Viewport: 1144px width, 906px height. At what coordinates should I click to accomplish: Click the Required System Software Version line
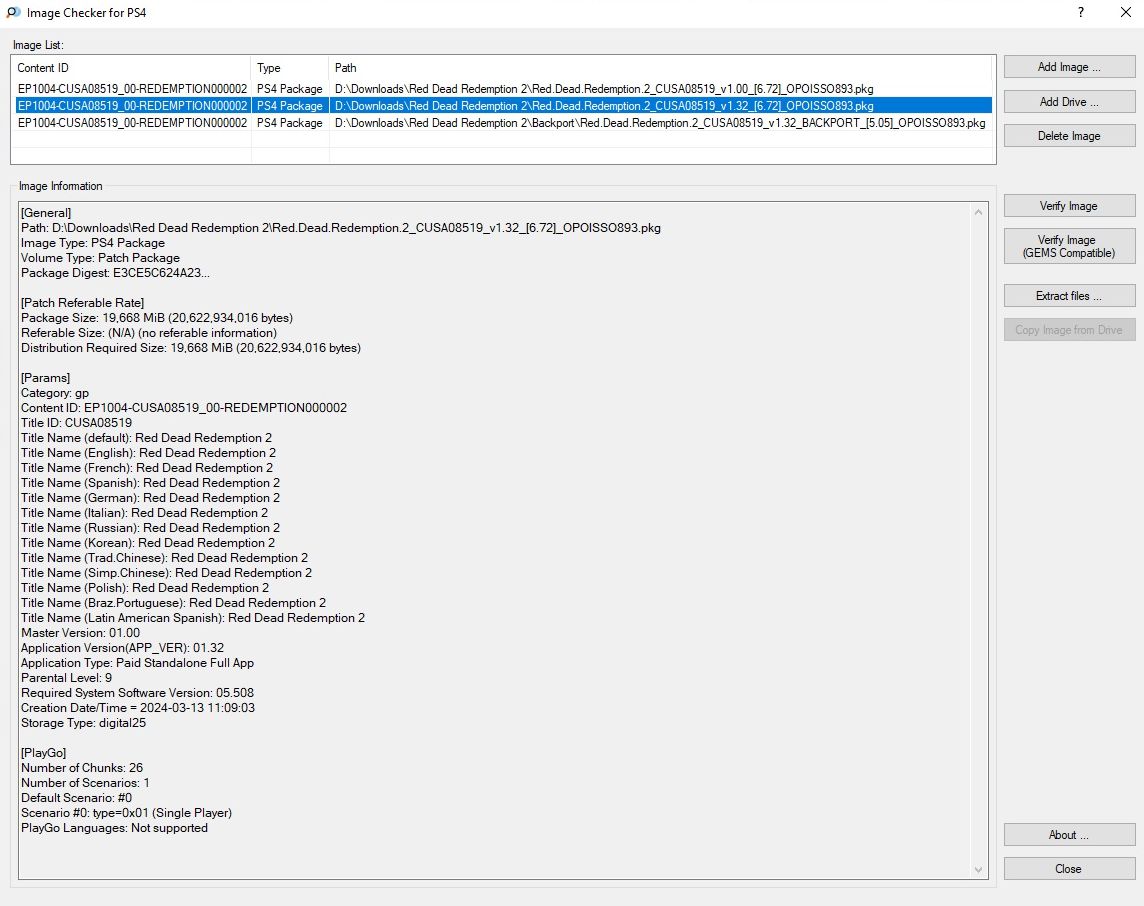pyautogui.click(x=137, y=693)
